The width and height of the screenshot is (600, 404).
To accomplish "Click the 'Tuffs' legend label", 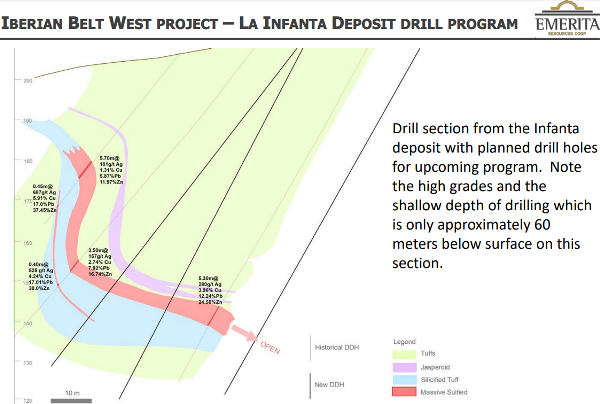I will [428, 354].
